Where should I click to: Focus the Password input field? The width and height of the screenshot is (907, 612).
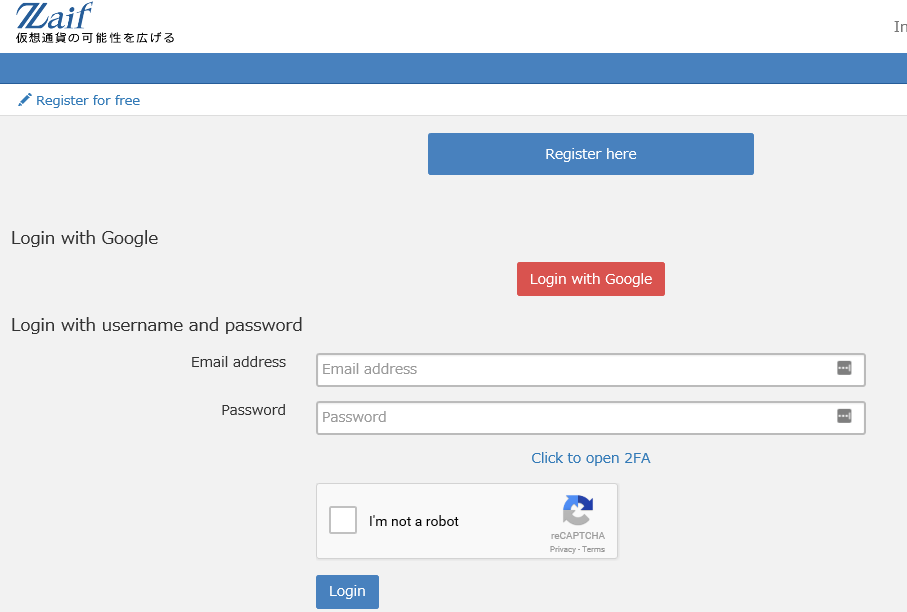[x=591, y=418]
